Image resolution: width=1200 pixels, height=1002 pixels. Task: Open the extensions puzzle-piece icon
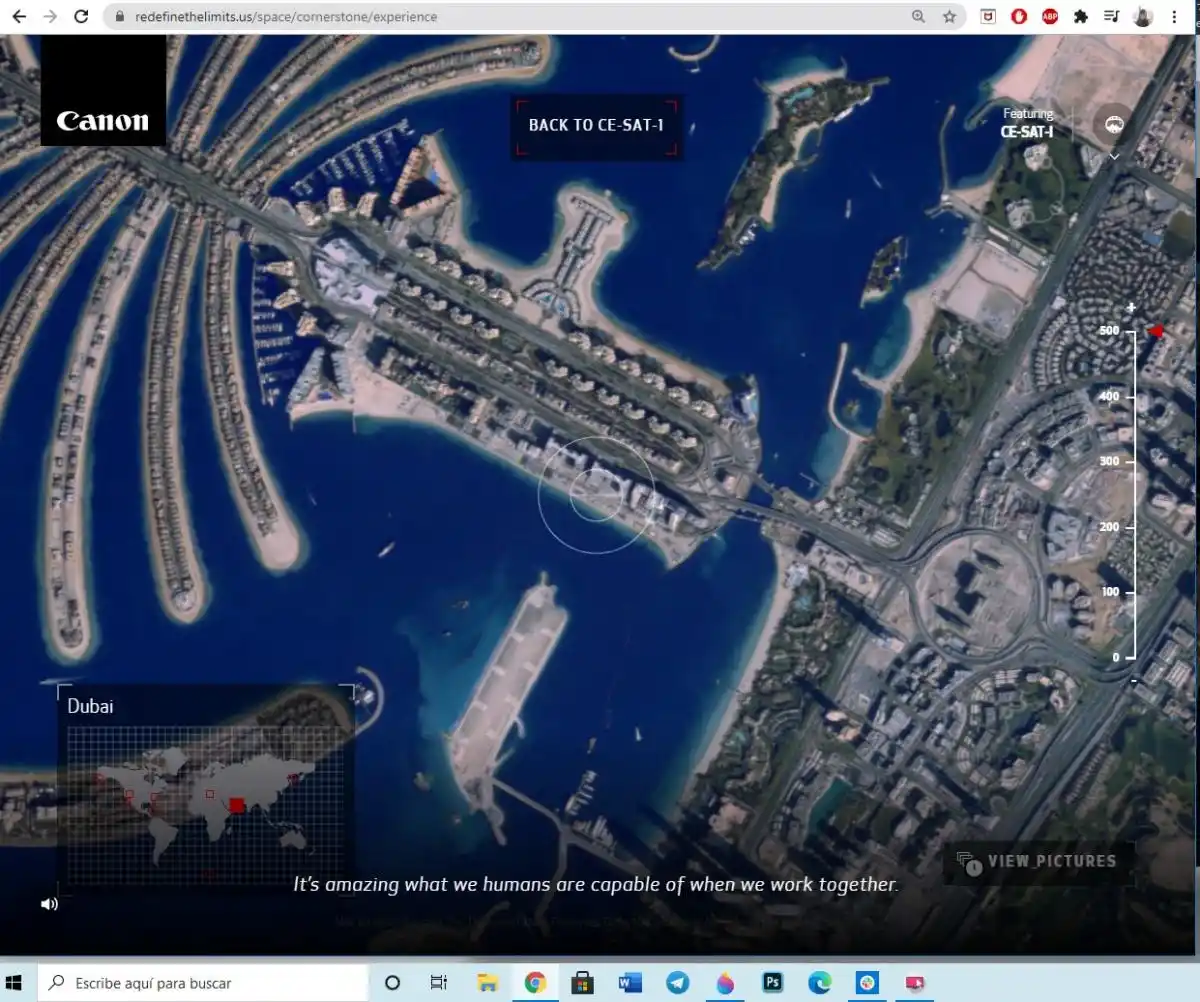pyautogui.click(x=1081, y=17)
